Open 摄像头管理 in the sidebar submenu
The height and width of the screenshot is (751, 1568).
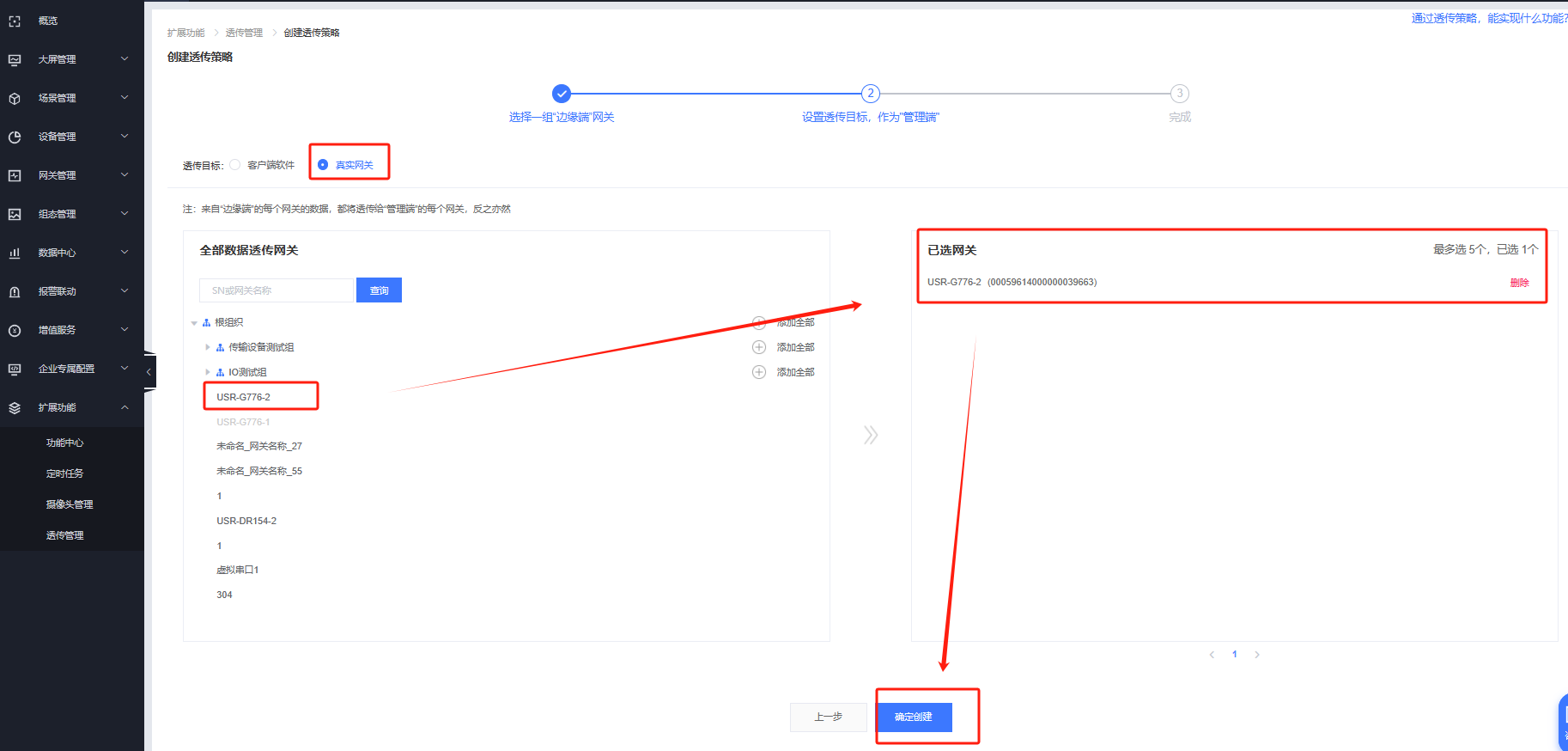tap(70, 504)
